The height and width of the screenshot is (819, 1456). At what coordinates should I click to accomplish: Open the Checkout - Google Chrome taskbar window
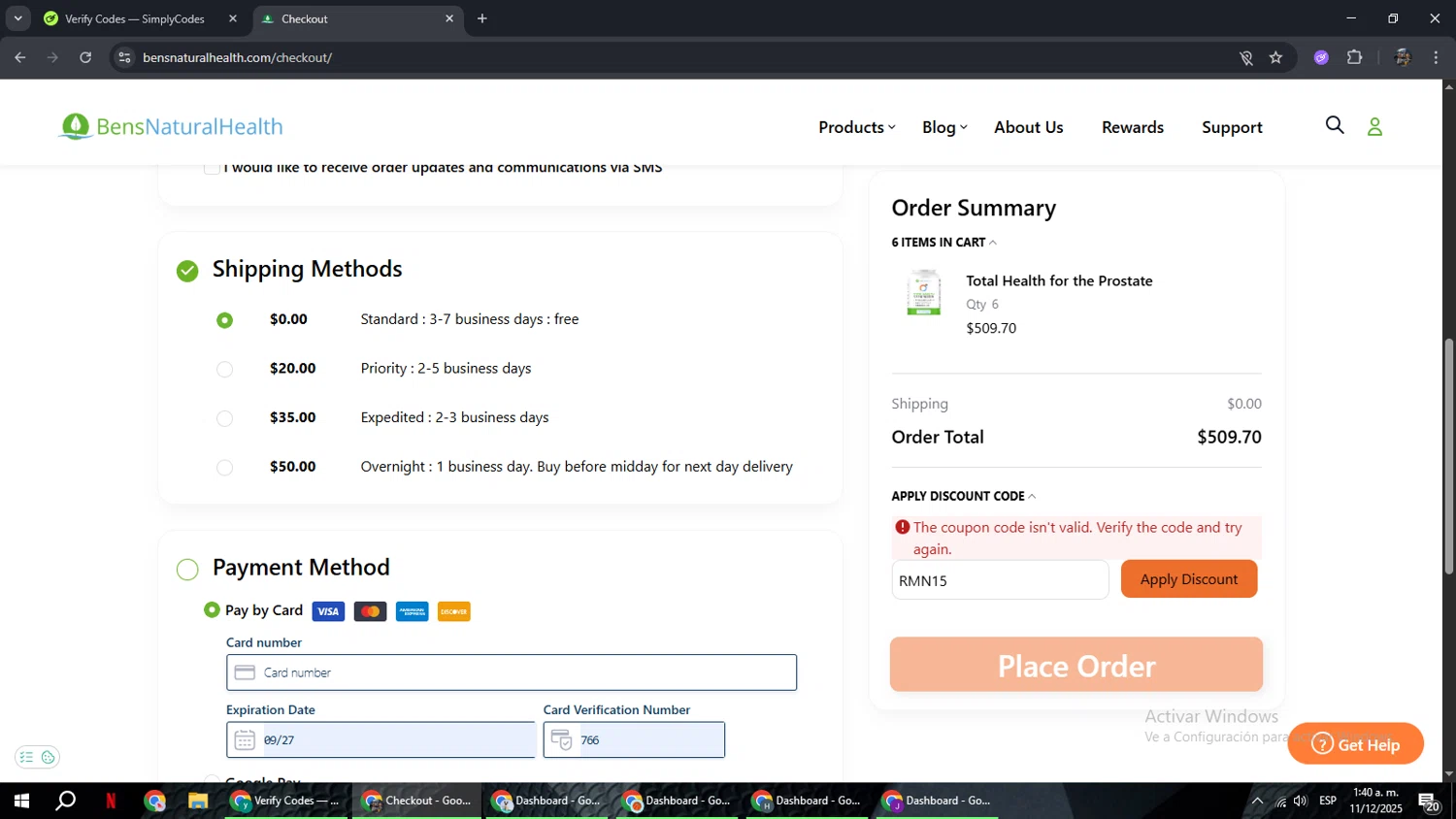click(416, 801)
